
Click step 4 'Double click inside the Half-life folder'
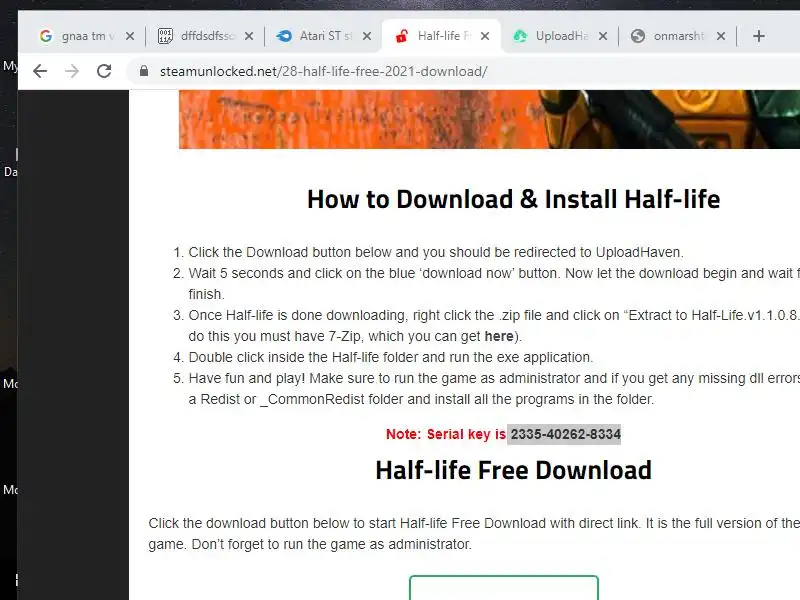tap(391, 357)
